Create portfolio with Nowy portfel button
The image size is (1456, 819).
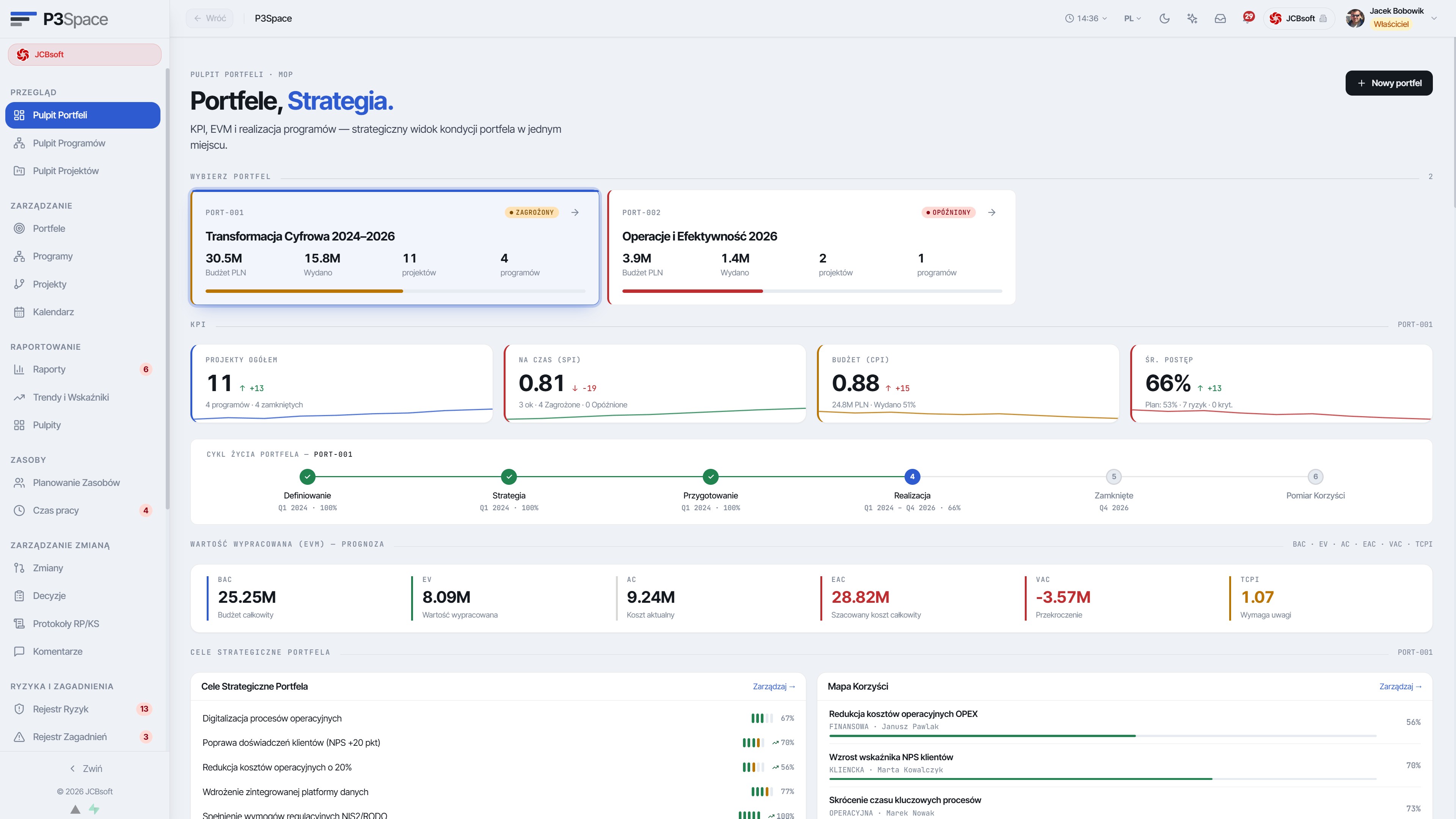[1389, 83]
